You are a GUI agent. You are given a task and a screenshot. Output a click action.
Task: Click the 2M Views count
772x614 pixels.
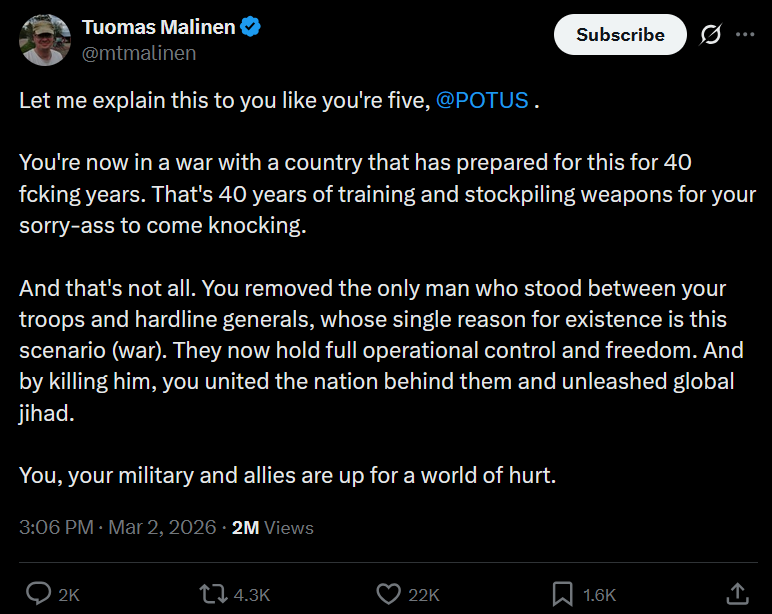(272, 527)
